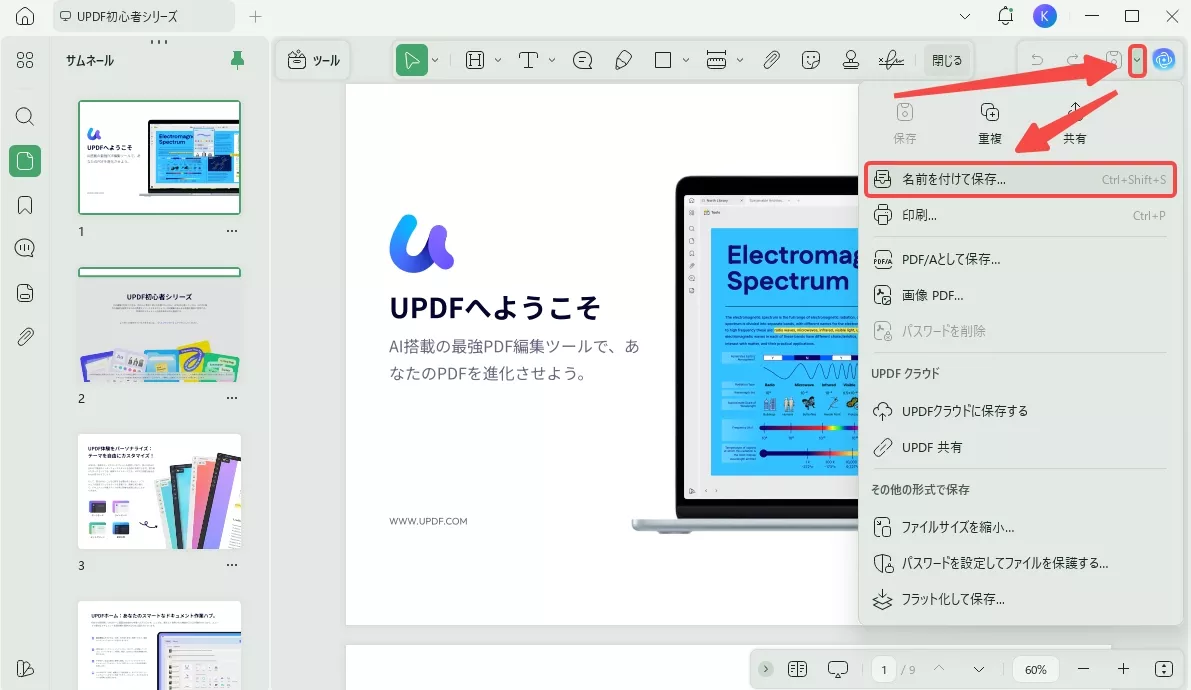Image resolution: width=1191 pixels, height=690 pixels.
Task: Select page 3 thumbnail
Action: pyautogui.click(x=160, y=492)
